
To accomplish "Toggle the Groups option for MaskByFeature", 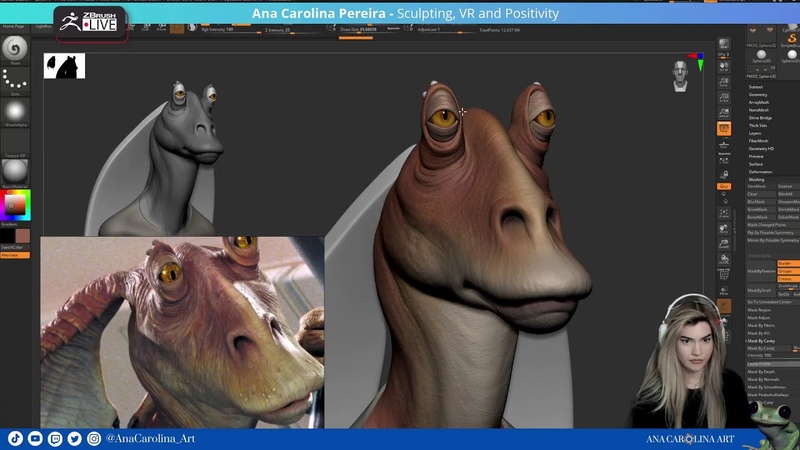I will (x=788, y=271).
